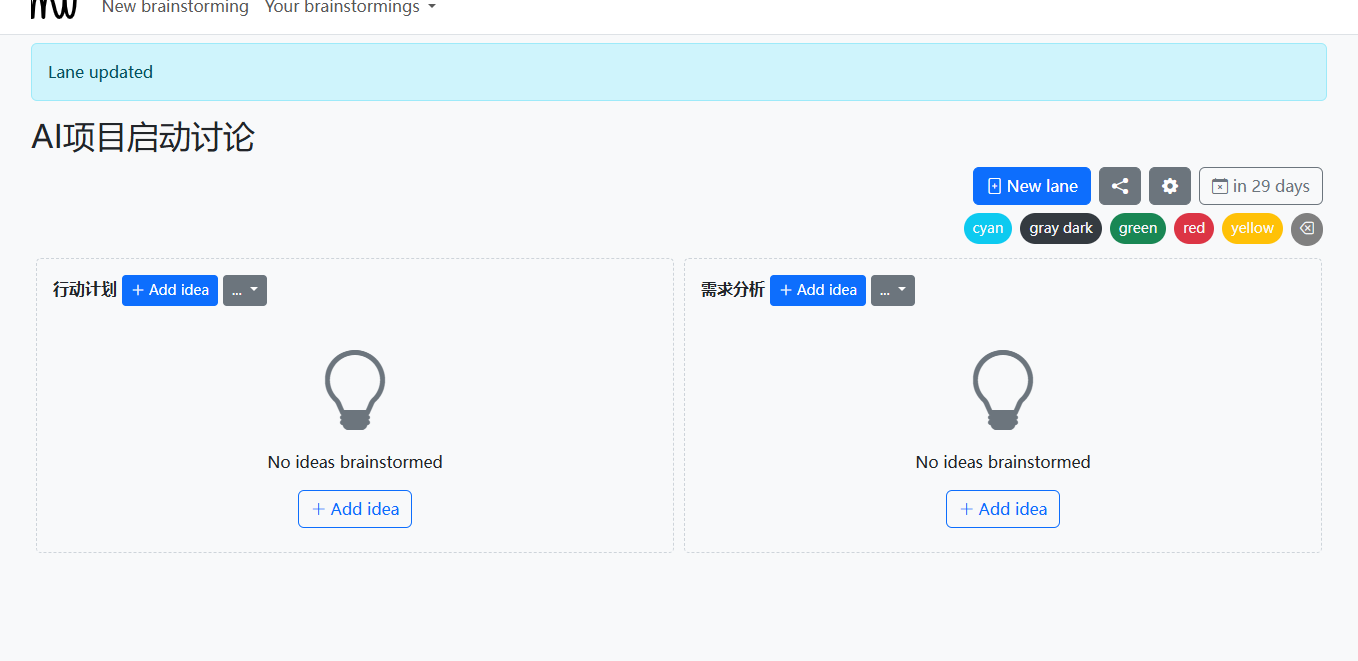Expand Your brainstormings dropdown menu
Screen dimensions: 1358x661
(350, 8)
